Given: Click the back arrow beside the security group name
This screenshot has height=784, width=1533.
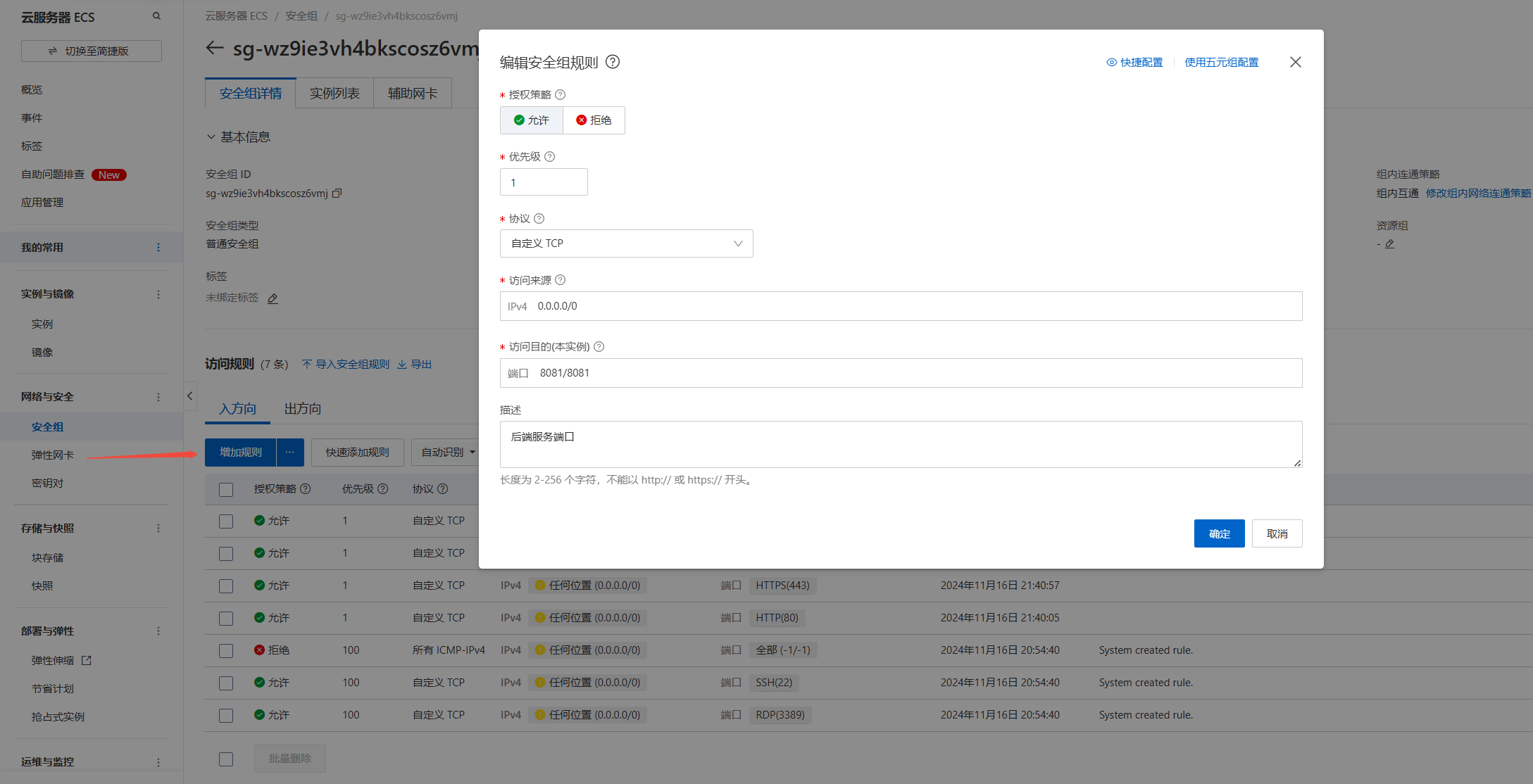Looking at the screenshot, I should point(215,48).
